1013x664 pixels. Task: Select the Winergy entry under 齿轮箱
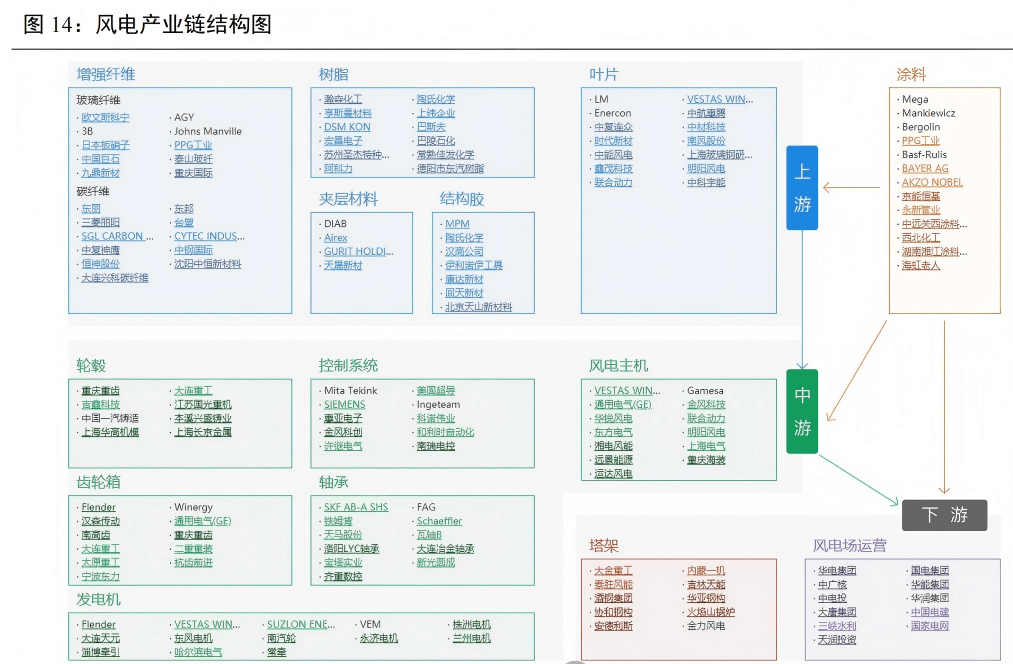point(193,507)
